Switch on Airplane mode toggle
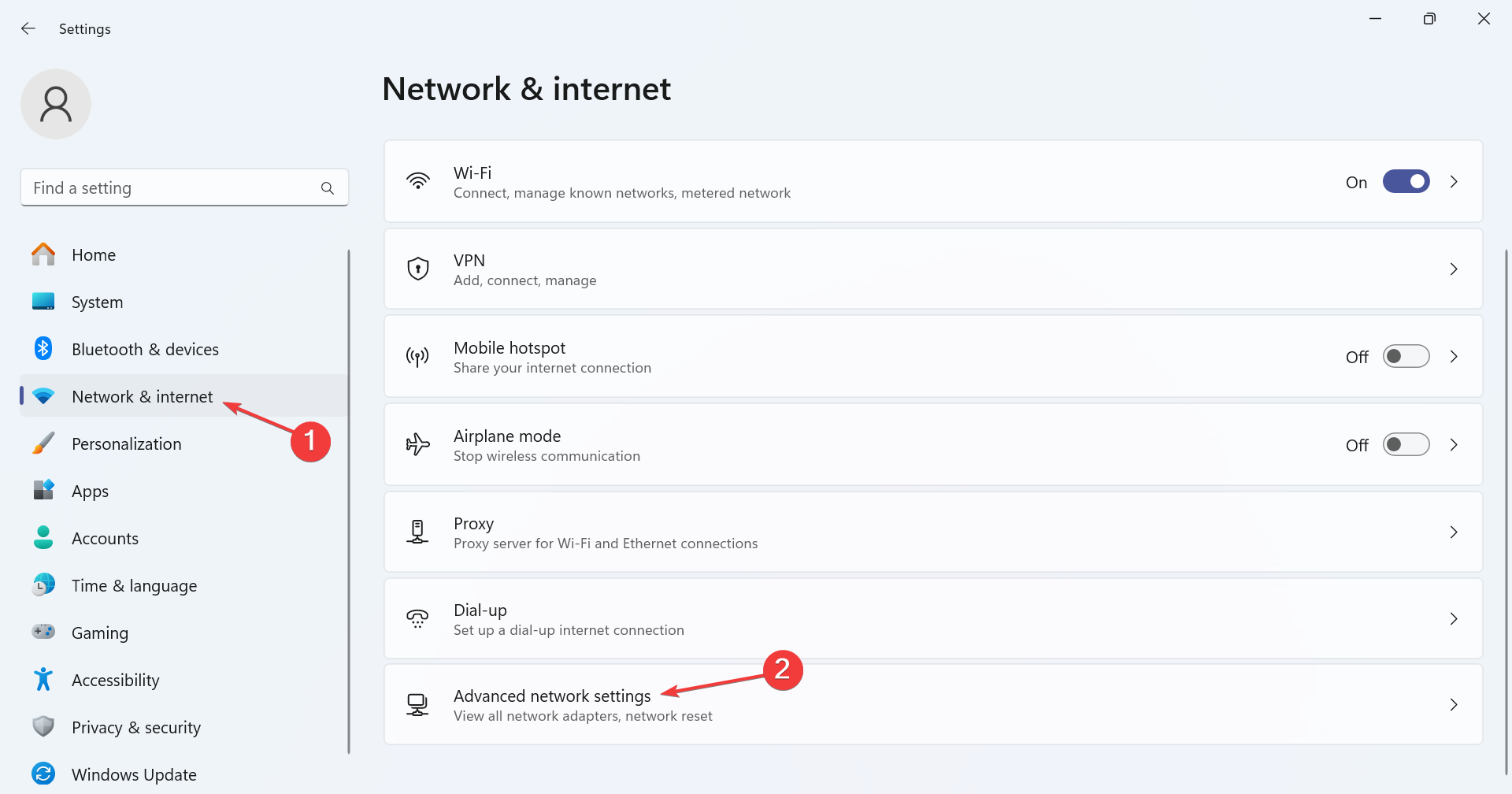 pos(1406,444)
